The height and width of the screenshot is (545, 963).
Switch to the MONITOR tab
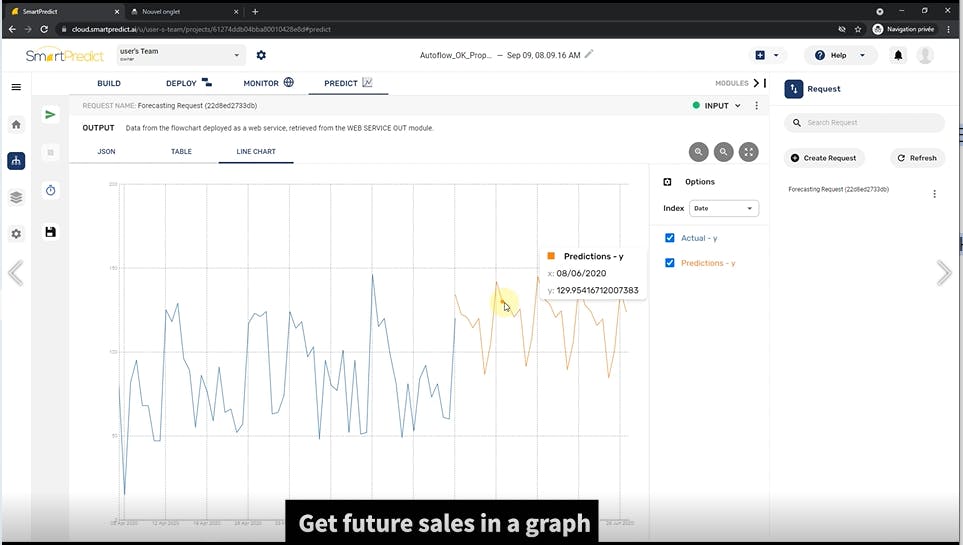[x=268, y=83]
